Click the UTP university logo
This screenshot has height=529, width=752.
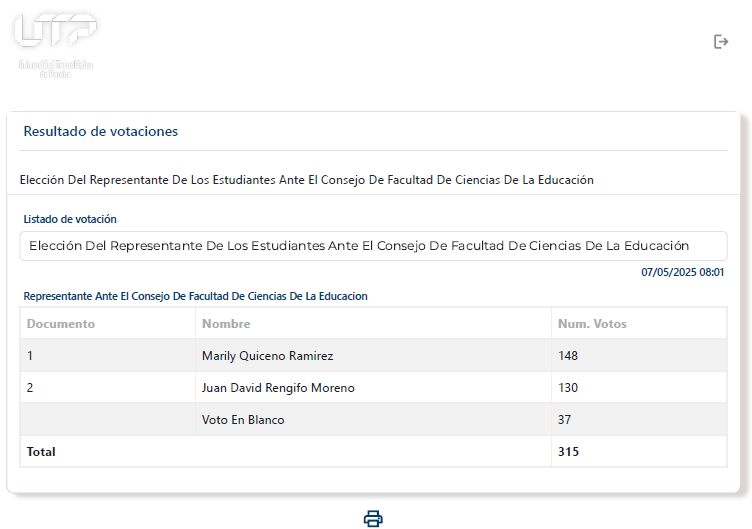pyautogui.click(x=56, y=46)
